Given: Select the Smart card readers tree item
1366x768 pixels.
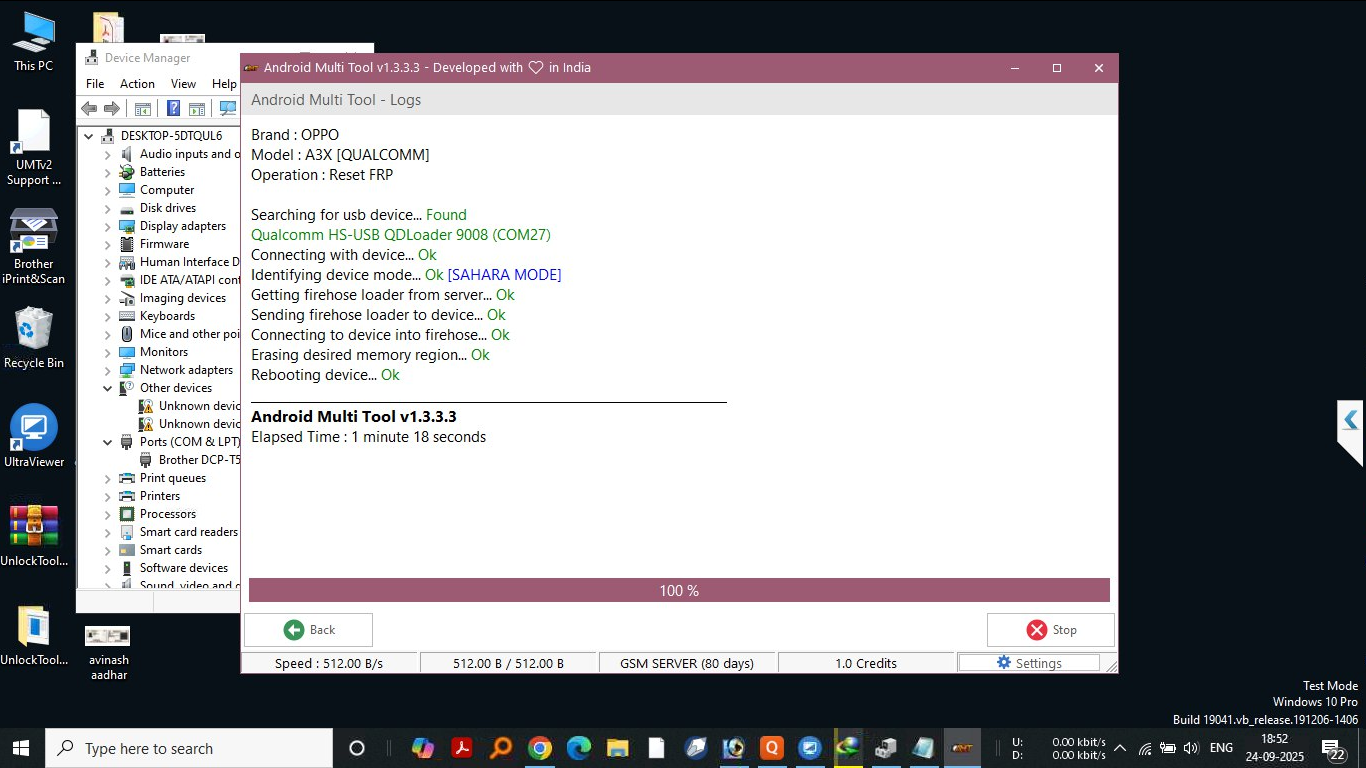Looking at the screenshot, I should (x=188, y=532).
